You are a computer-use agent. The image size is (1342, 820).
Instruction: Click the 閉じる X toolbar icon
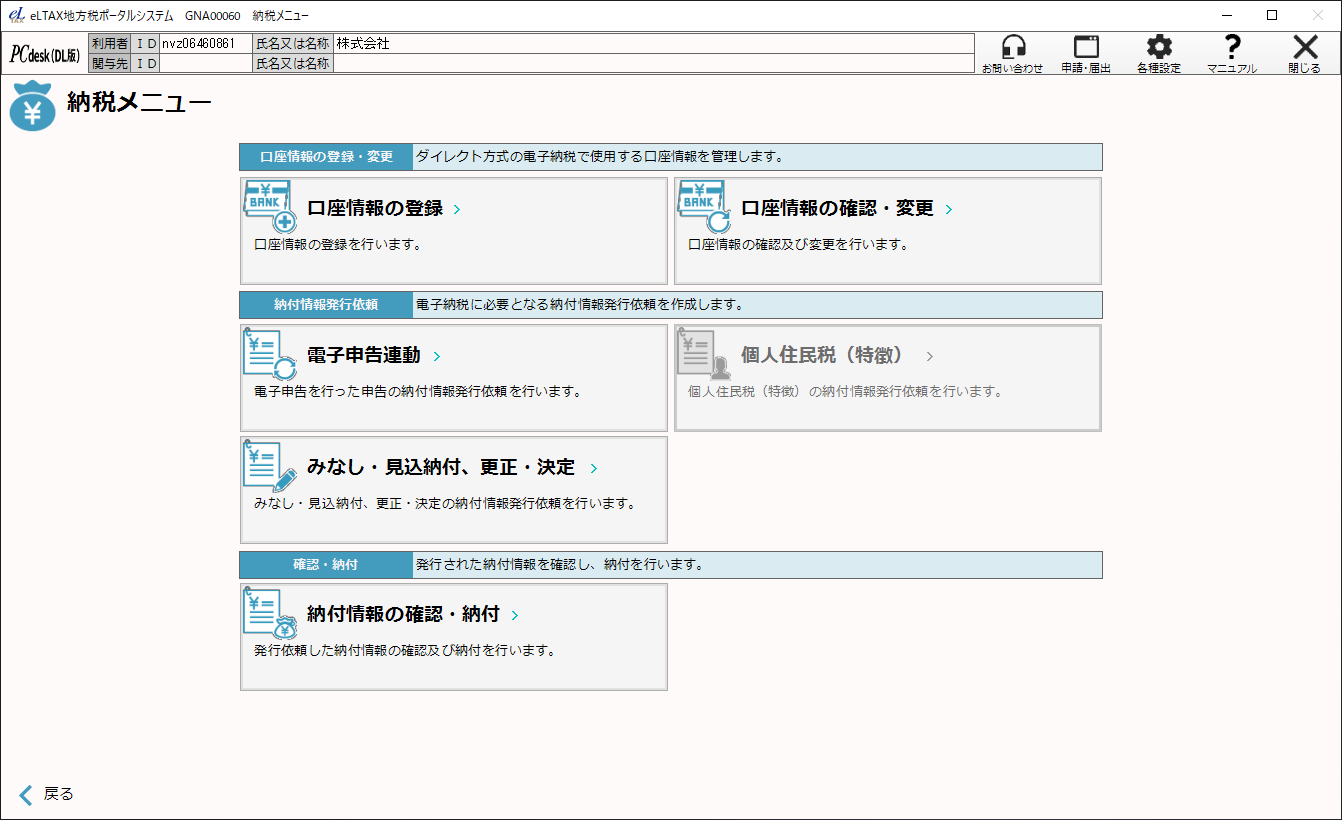coord(1305,47)
